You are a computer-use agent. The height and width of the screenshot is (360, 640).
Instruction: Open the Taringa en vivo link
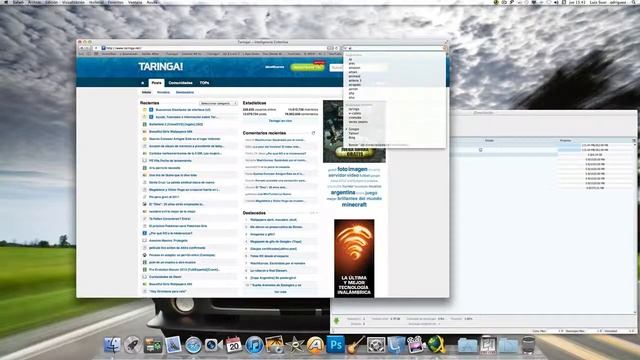click(280, 121)
